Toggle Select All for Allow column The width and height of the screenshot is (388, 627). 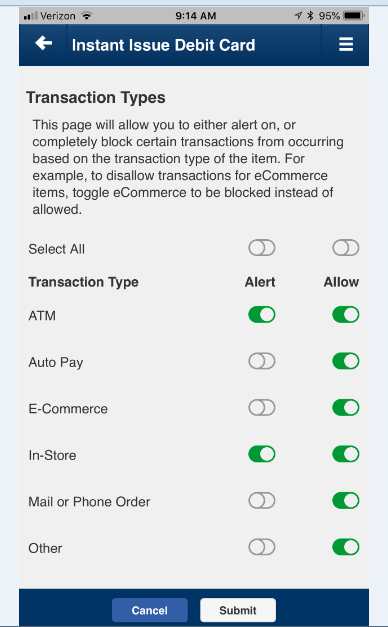click(x=346, y=248)
